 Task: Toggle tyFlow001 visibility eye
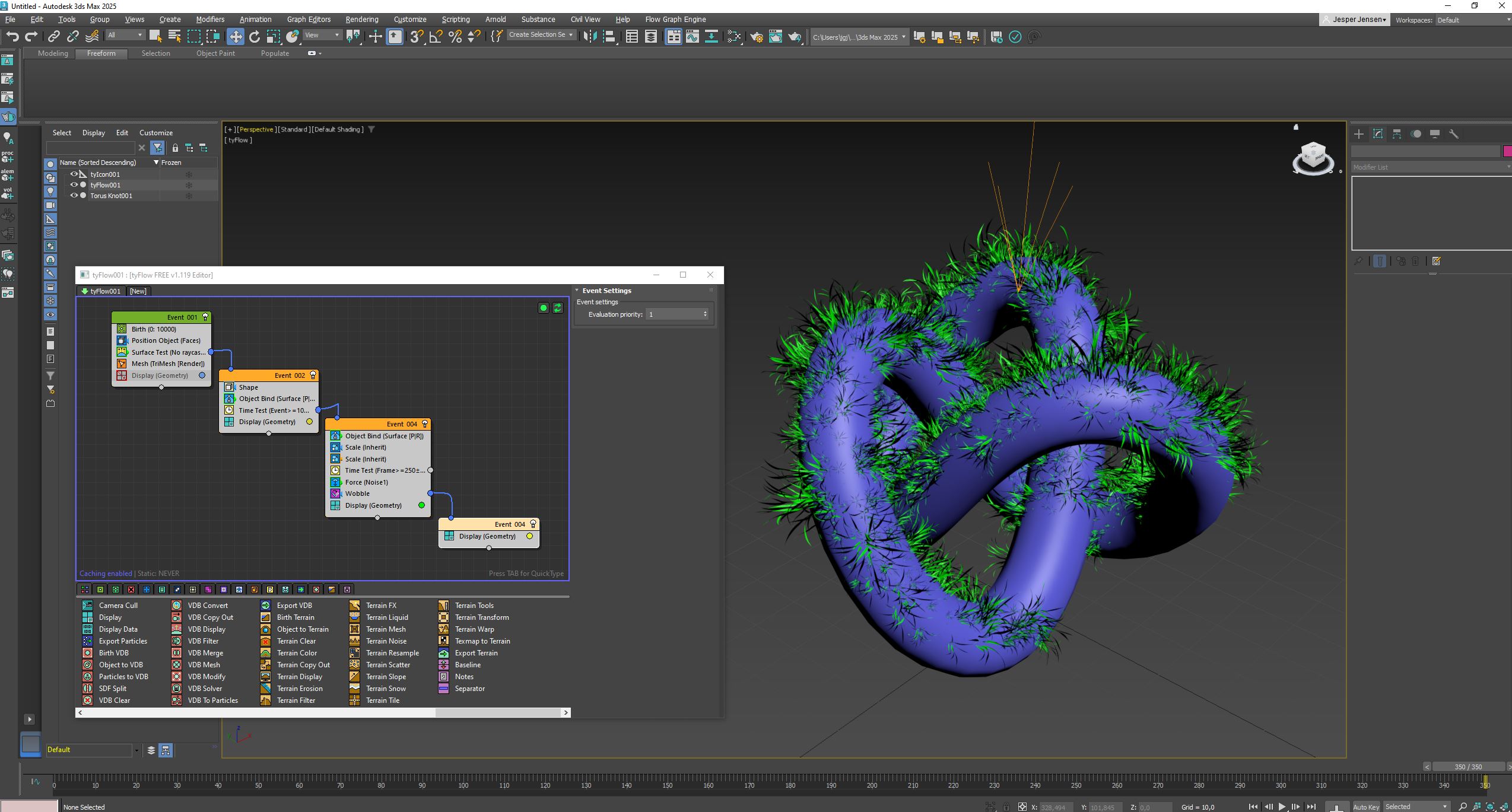[74, 185]
